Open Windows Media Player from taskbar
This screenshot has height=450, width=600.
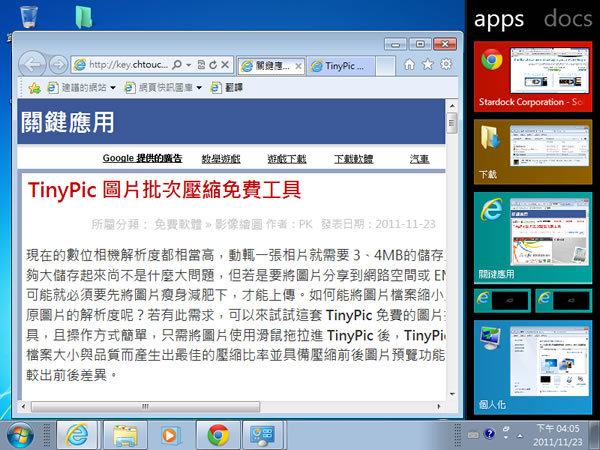click(171, 435)
